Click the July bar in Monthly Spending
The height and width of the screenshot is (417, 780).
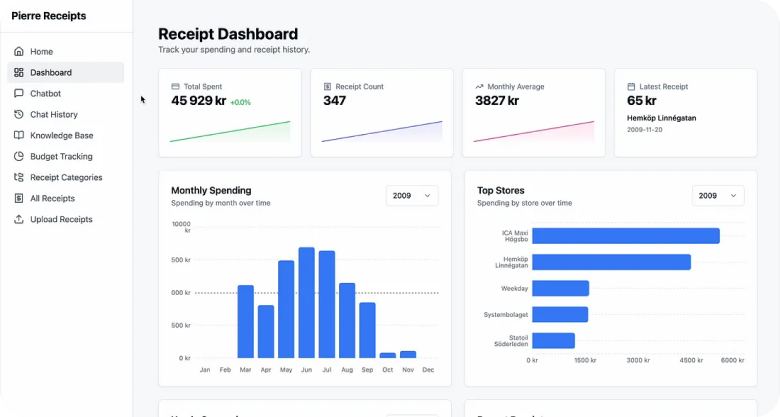coord(327,305)
